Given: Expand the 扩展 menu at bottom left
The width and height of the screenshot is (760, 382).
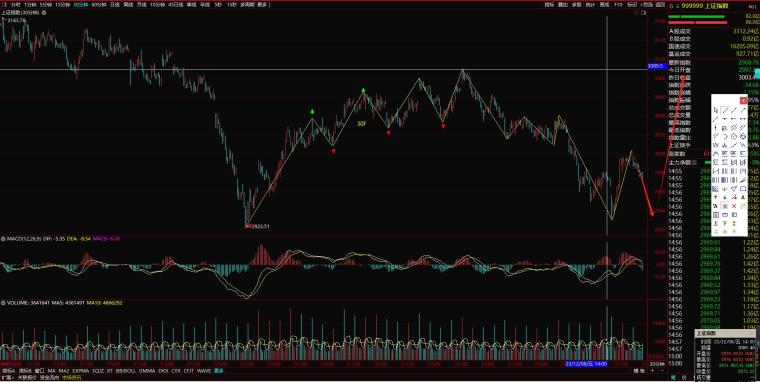Looking at the screenshot, I should [x=7, y=377].
